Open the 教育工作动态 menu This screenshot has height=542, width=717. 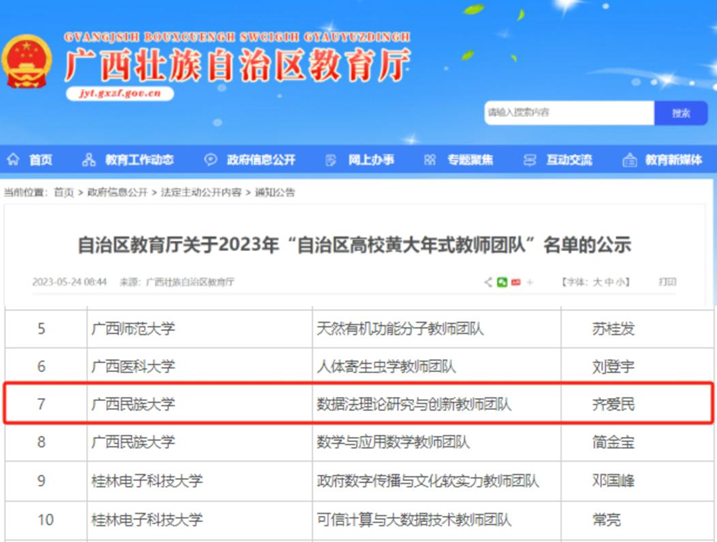pos(139,160)
